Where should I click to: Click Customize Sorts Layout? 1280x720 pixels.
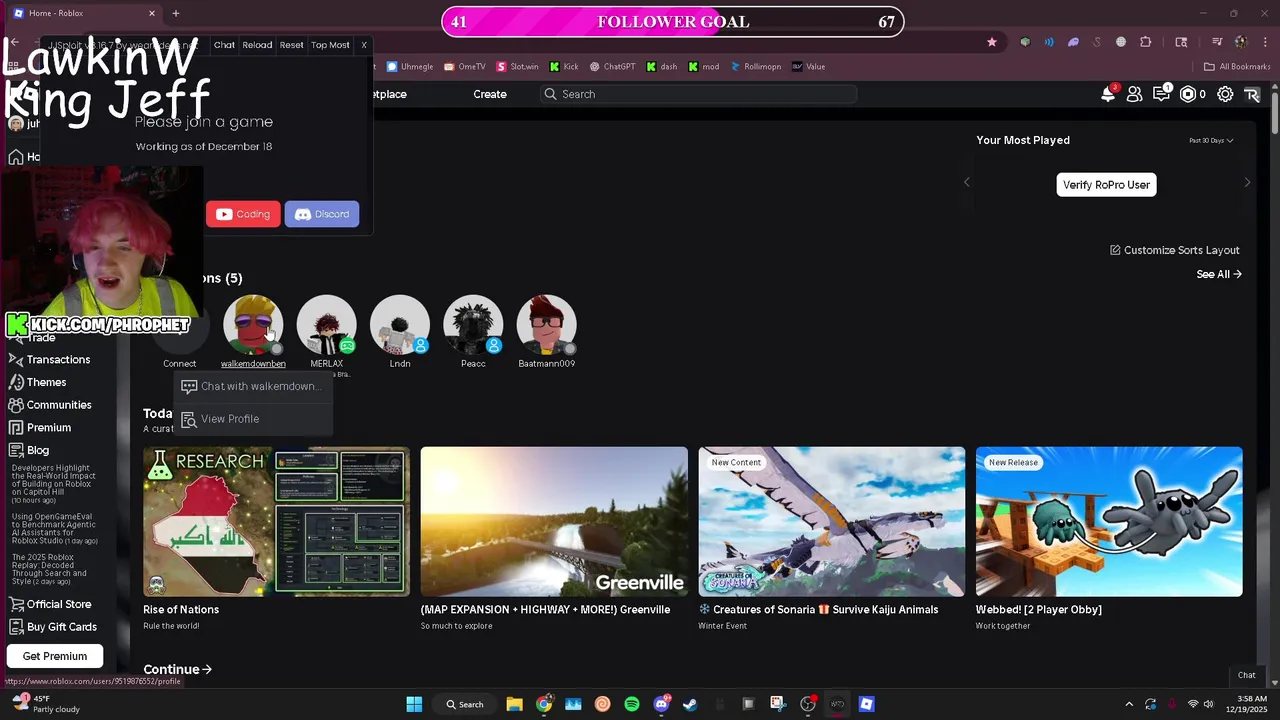tap(1174, 250)
